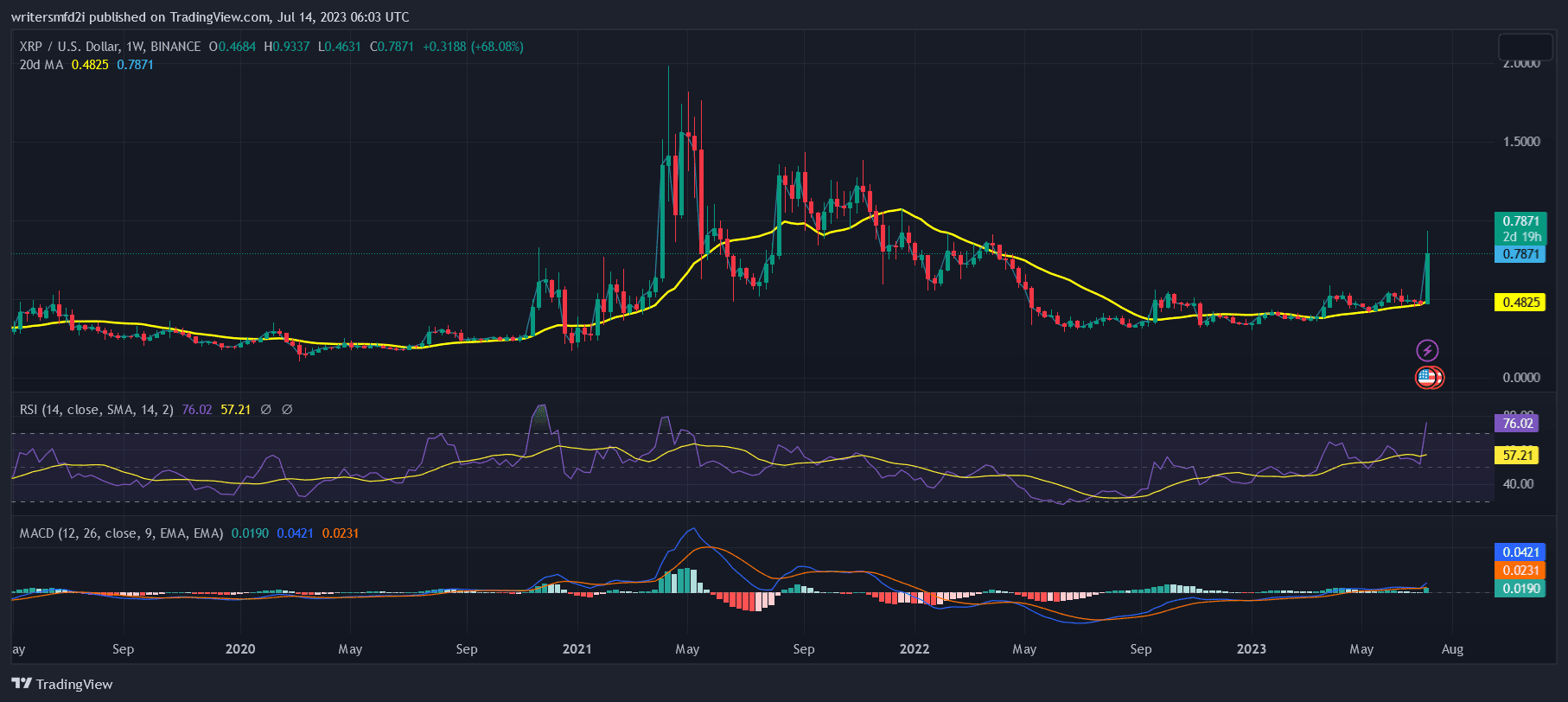Click the 2023 label on time axis
Image resolution: width=1568 pixels, height=702 pixels.
1251,649
